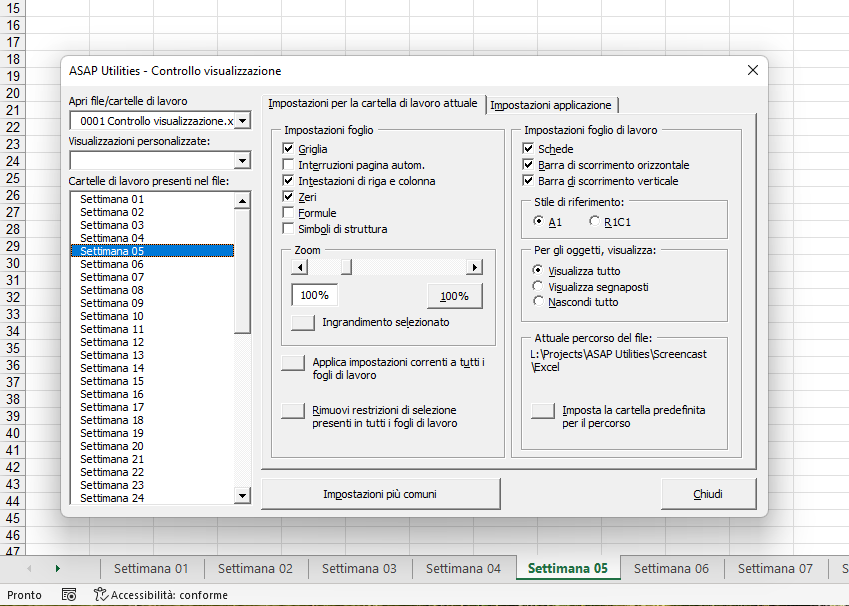Toggle the Griglia checkbox

point(288,148)
